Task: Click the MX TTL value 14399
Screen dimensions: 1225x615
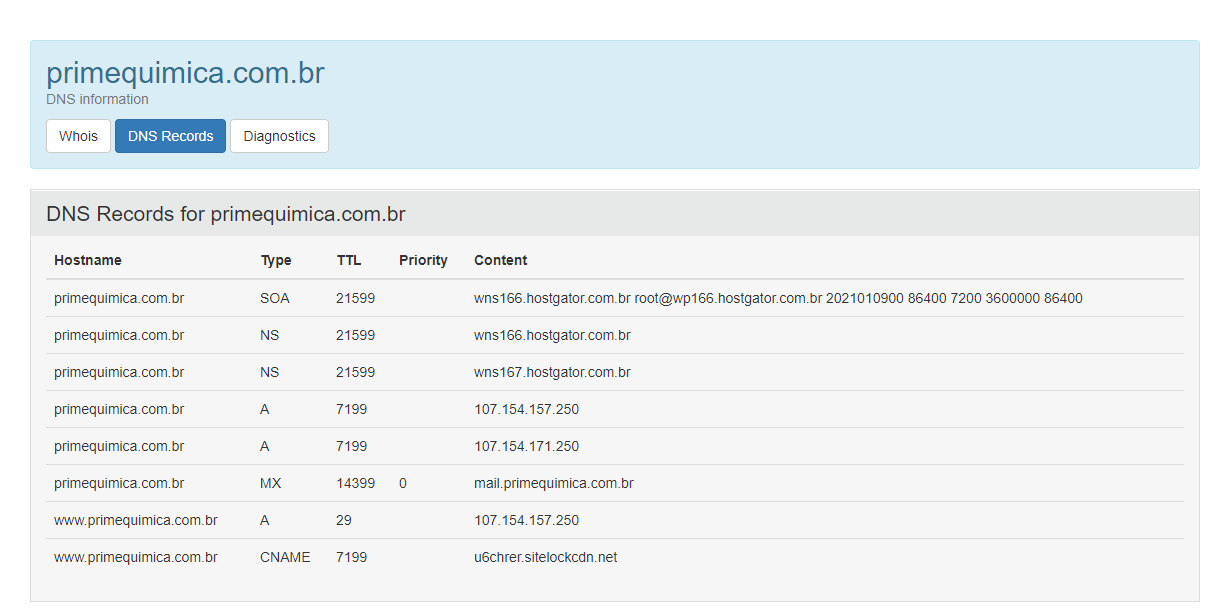Action: coord(355,483)
